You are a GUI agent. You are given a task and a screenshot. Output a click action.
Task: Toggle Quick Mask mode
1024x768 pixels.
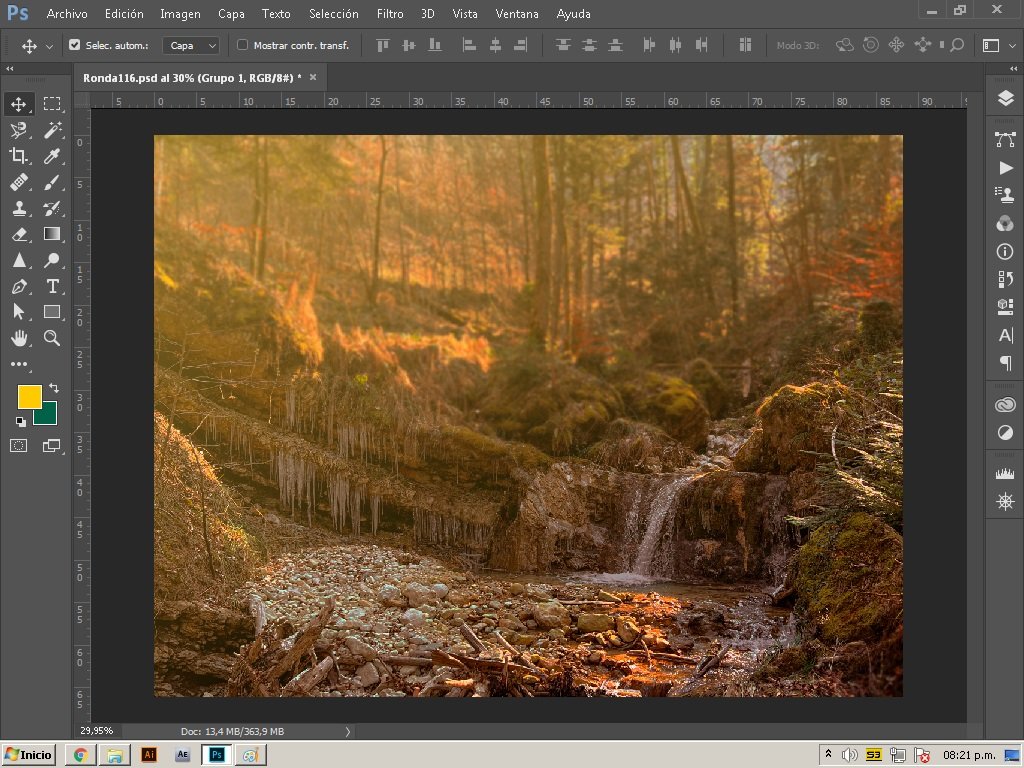point(18,445)
